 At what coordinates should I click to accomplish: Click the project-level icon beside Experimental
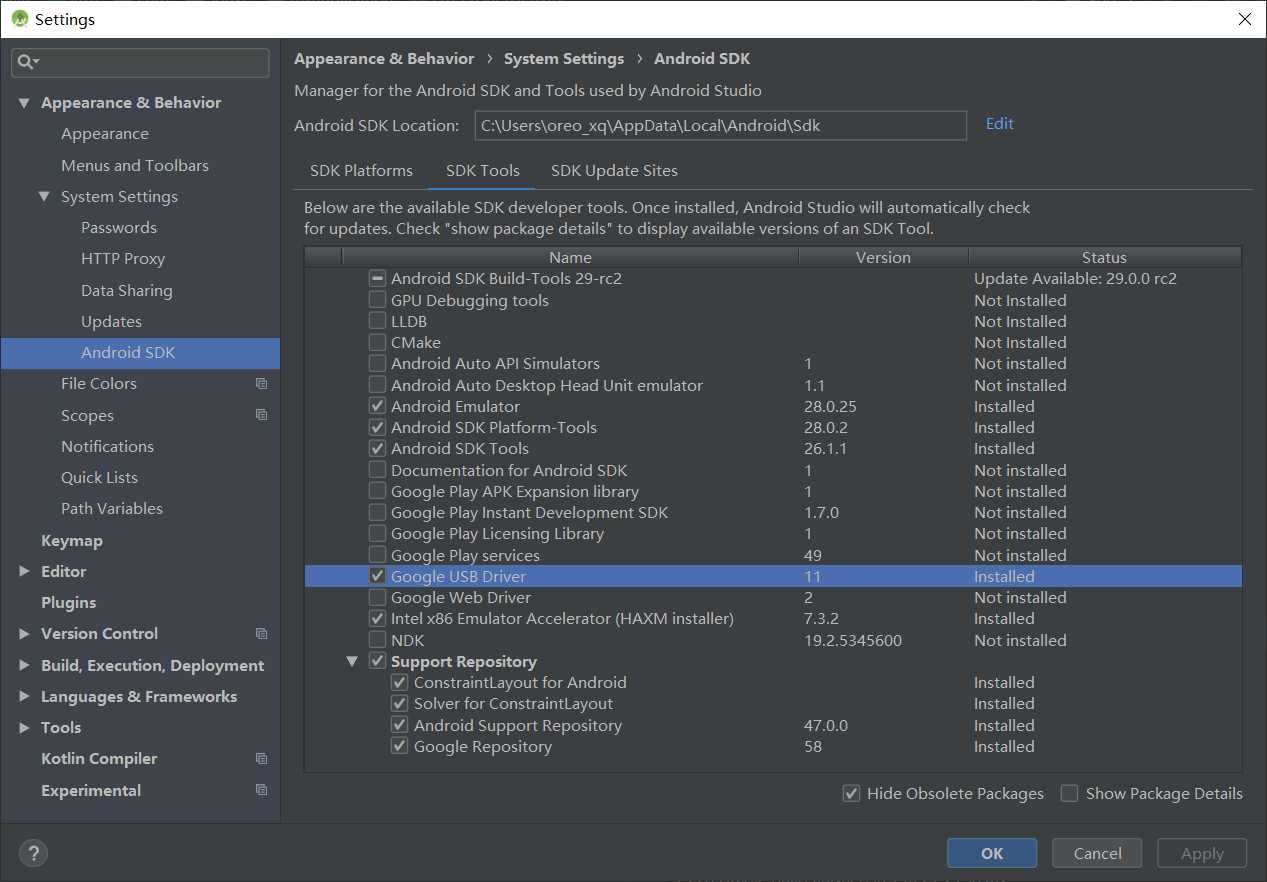point(261,790)
